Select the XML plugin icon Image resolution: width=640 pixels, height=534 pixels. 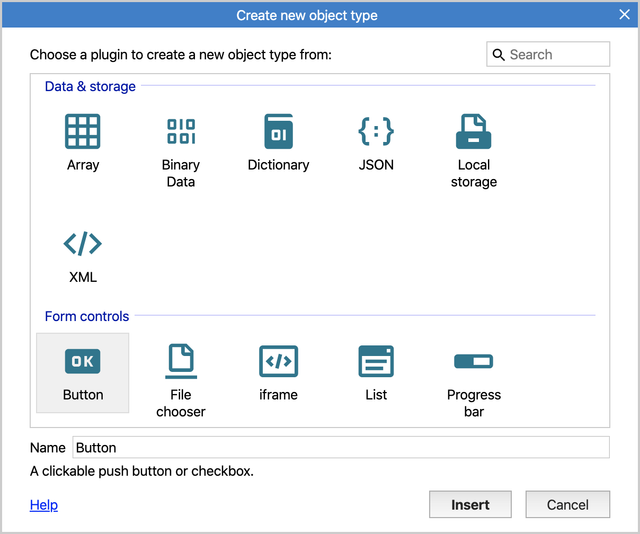pyautogui.click(x=82, y=244)
